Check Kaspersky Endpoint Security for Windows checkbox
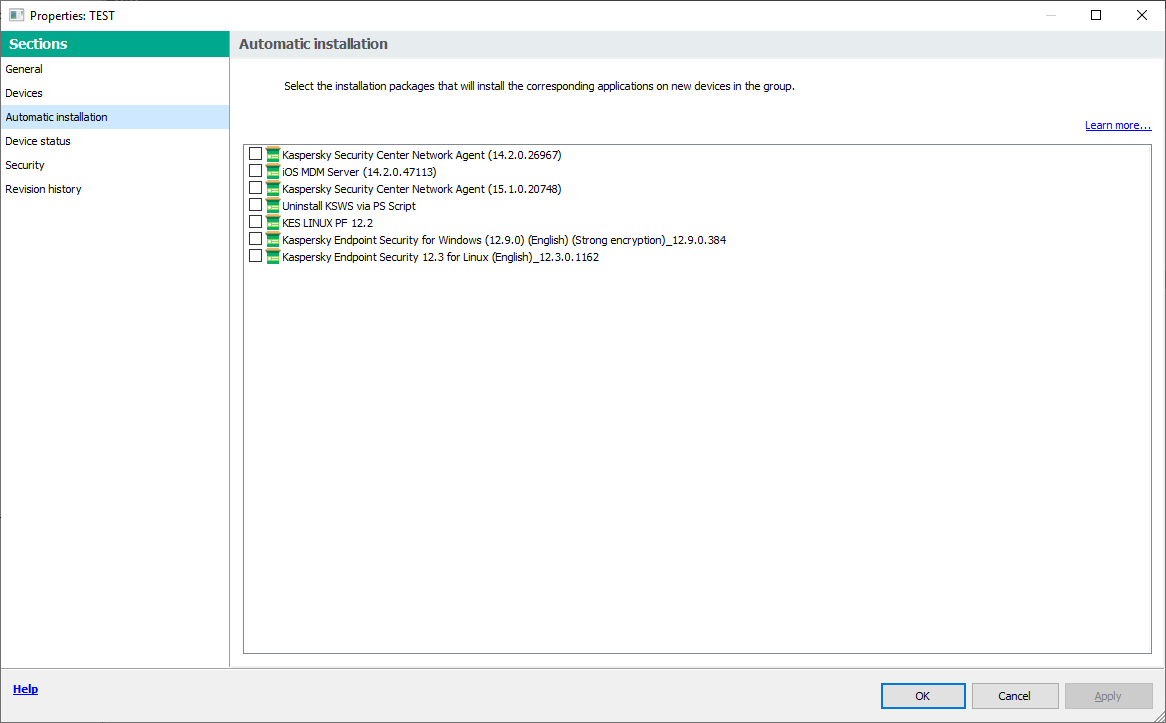This screenshot has width=1166, height=723. pyautogui.click(x=255, y=239)
